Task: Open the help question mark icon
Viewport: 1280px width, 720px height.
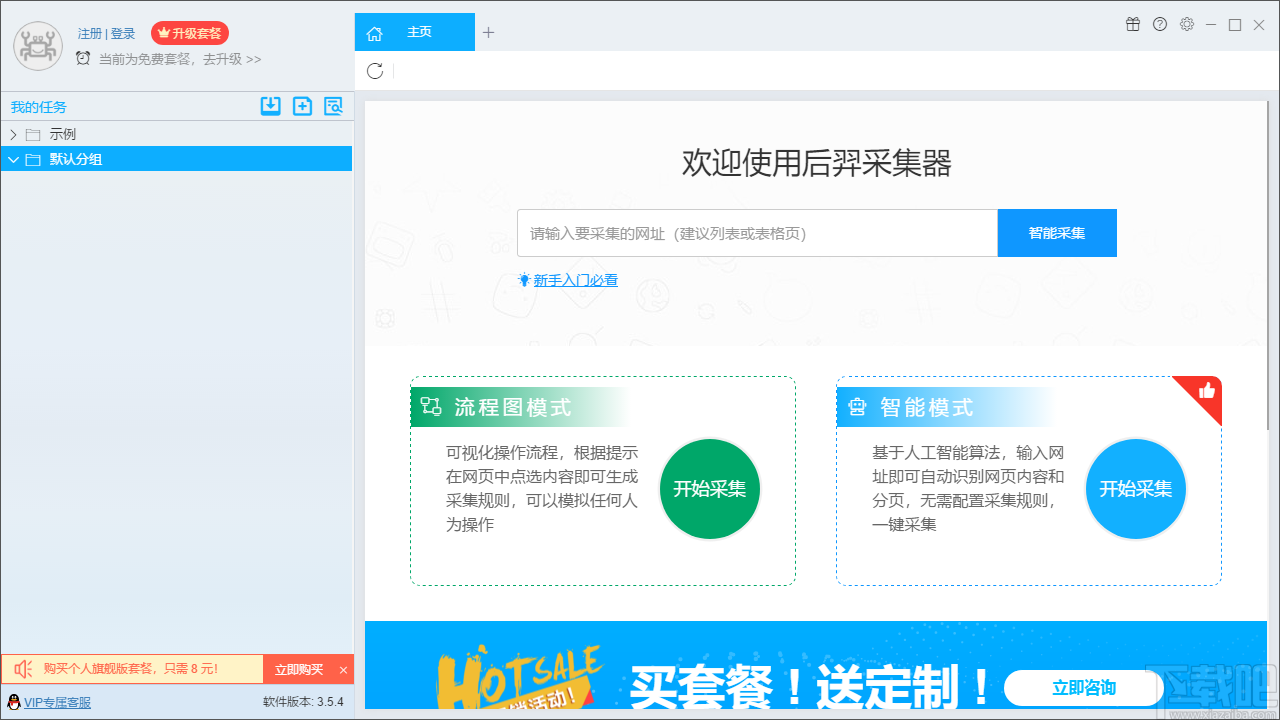Action: point(1160,24)
